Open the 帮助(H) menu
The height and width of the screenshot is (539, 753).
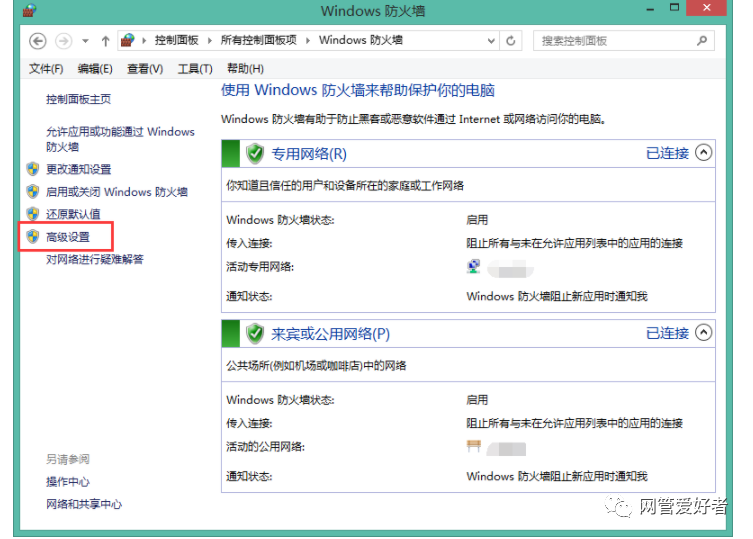coord(245,69)
